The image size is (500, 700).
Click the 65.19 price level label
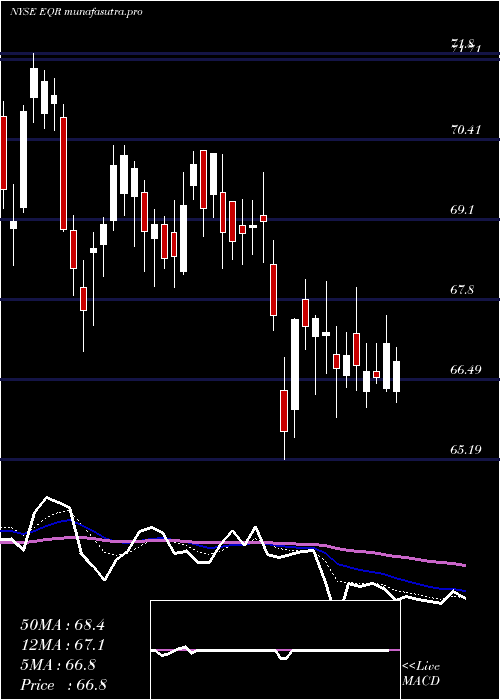pyautogui.click(x=466, y=449)
